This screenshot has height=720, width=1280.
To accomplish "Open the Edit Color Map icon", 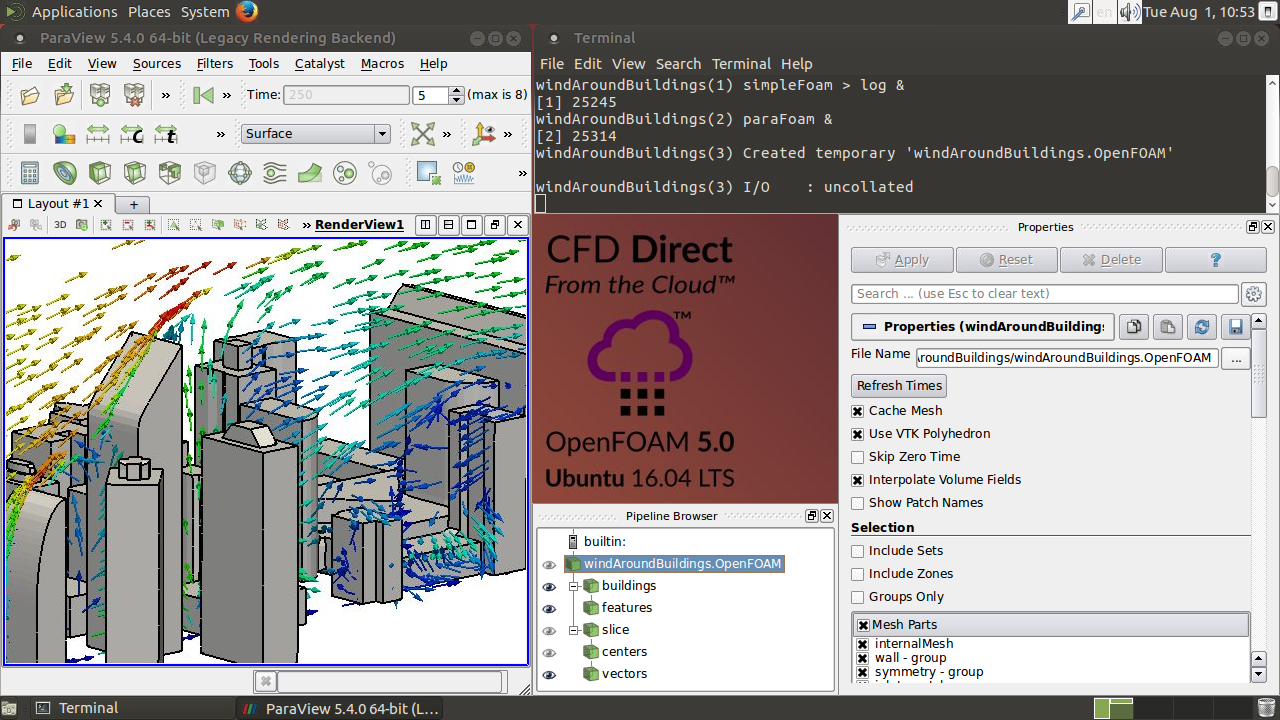I will click(x=64, y=134).
